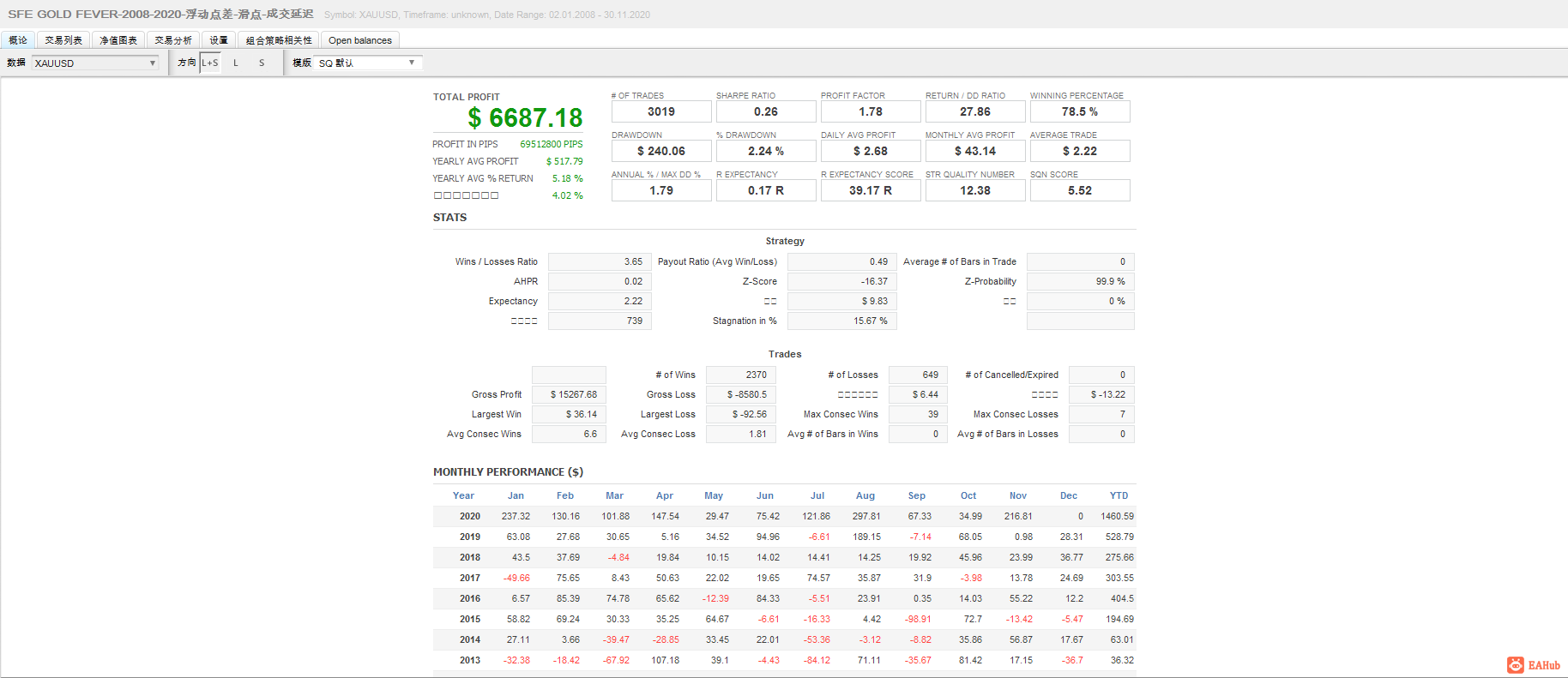
Task: Click the YTD column header
Action: 1119,495
